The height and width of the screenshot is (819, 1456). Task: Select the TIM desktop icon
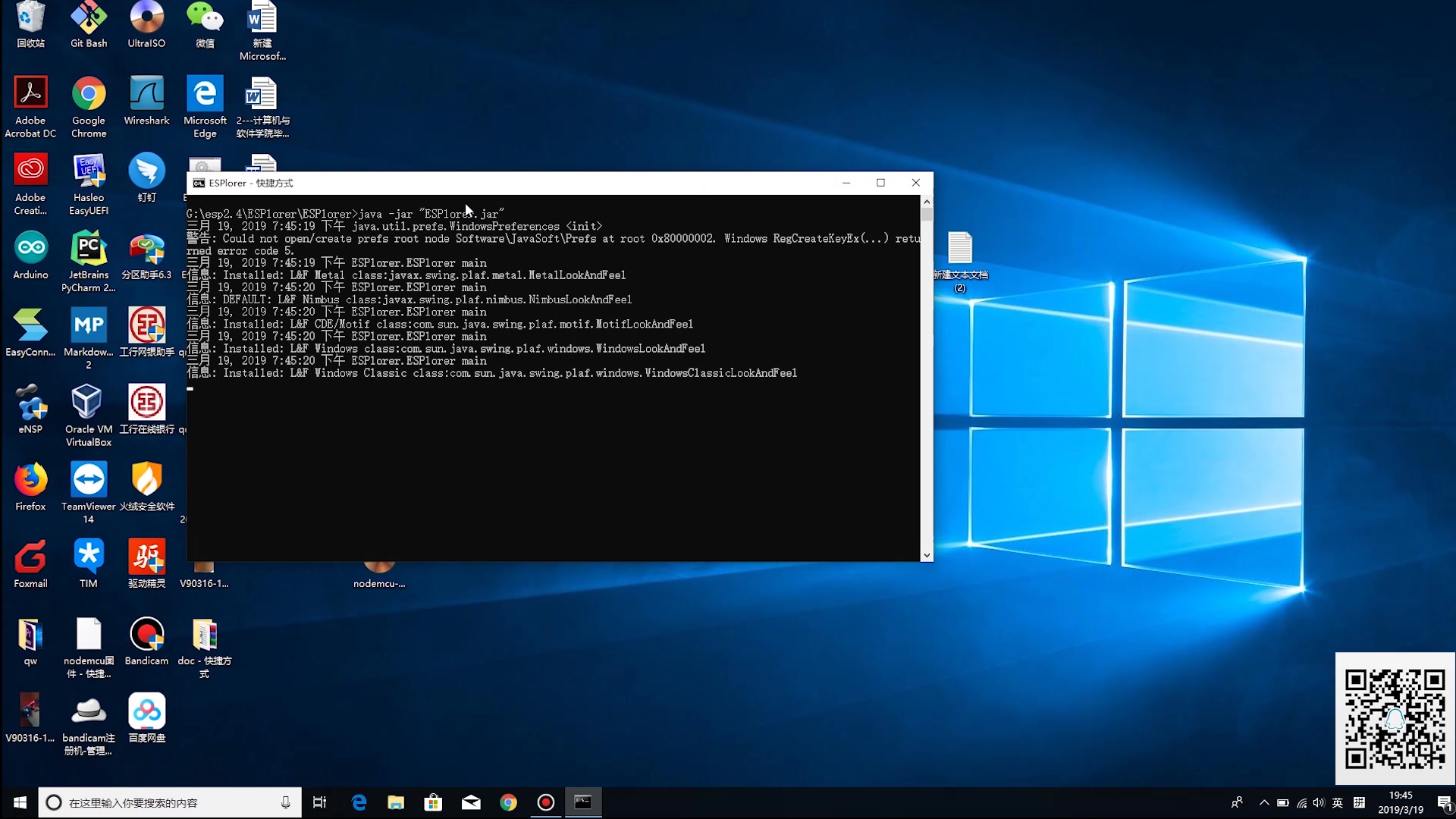coord(89,563)
